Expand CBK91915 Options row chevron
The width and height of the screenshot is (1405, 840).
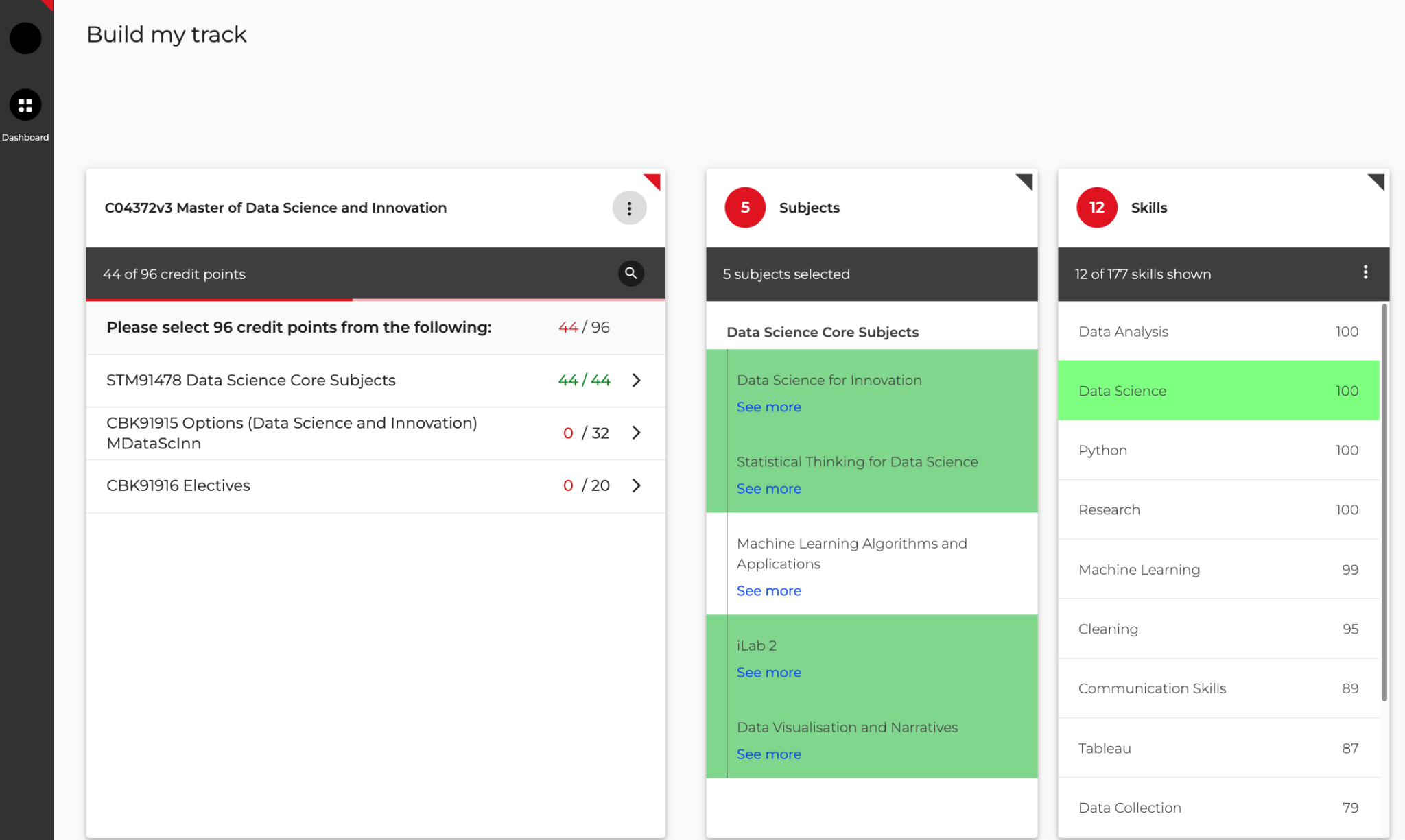pos(636,433)
